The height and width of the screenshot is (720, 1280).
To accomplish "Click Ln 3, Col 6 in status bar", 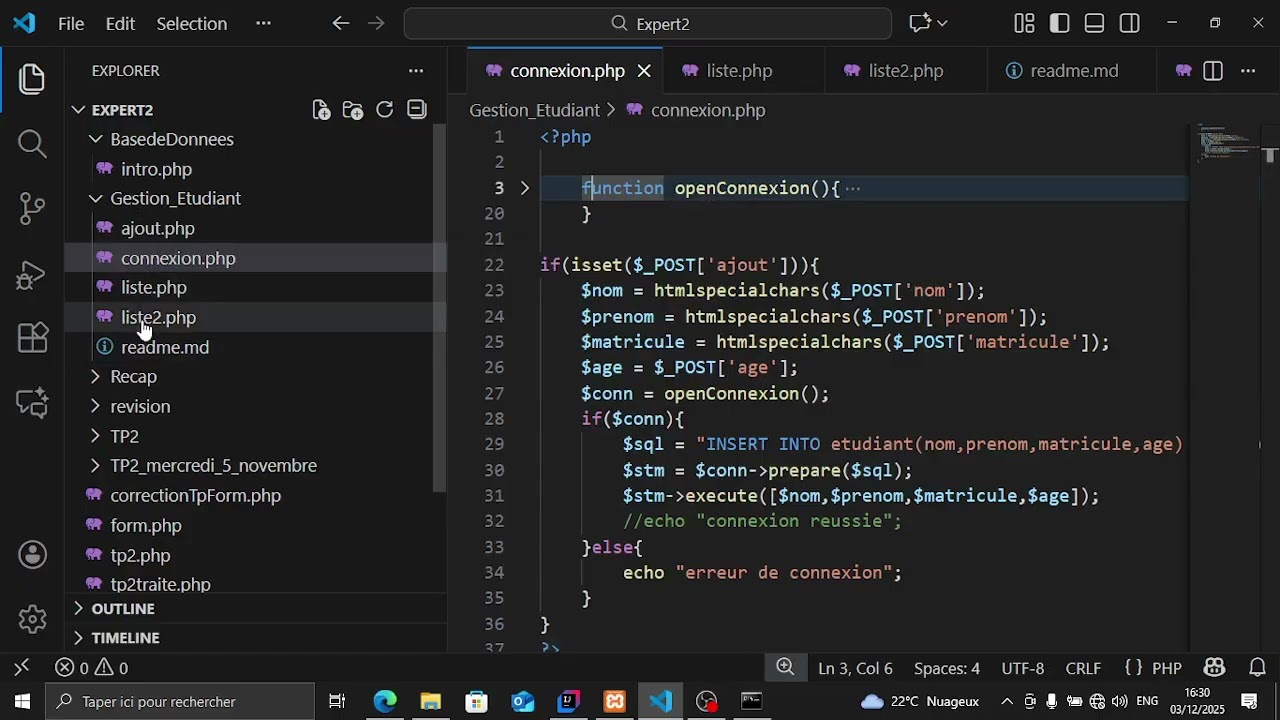I will [x=855, y=668].
